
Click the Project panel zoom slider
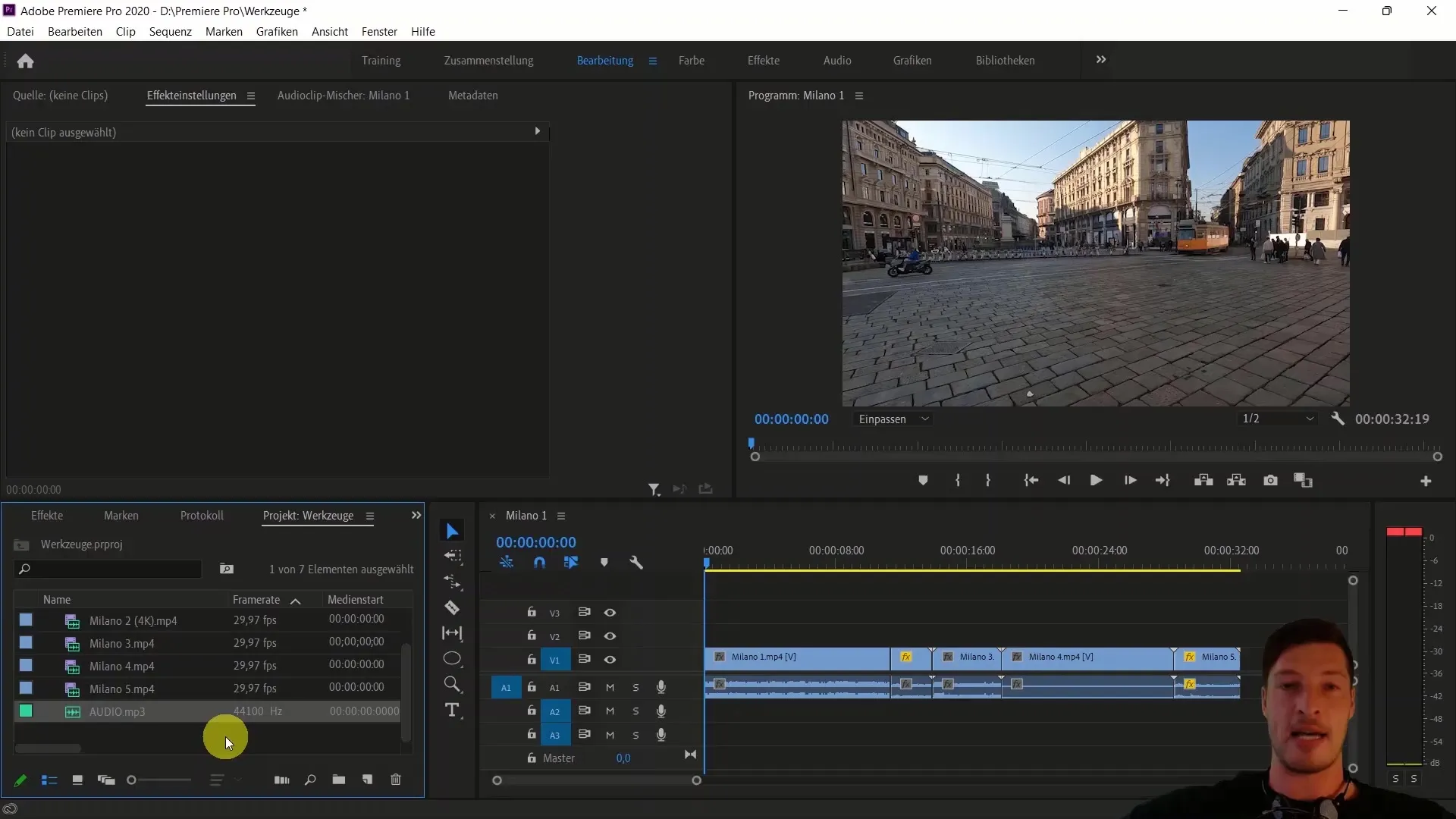pyautogui.click(x=159, y=780)
